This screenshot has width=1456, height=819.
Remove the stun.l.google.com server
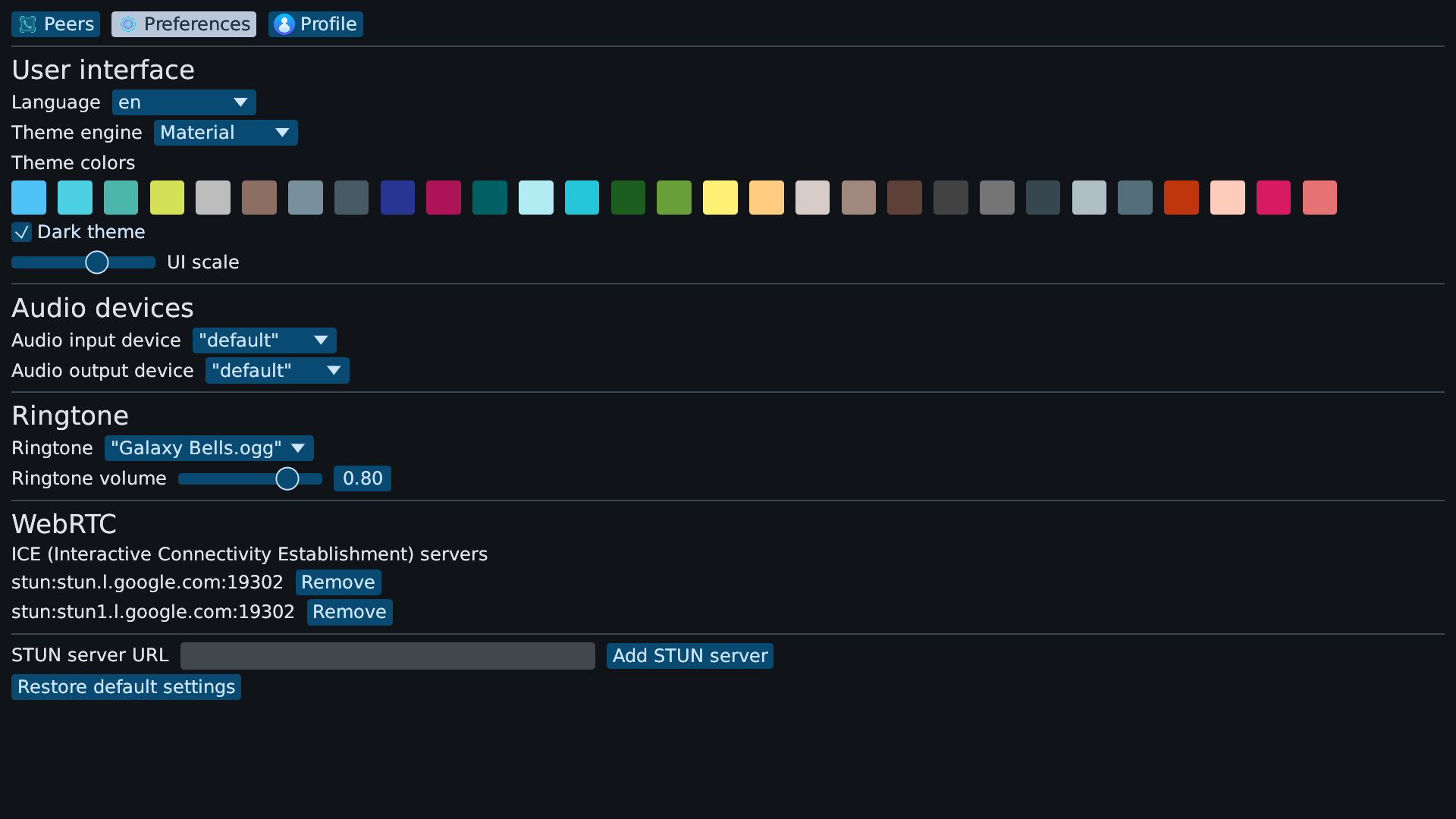coord(338,582)
